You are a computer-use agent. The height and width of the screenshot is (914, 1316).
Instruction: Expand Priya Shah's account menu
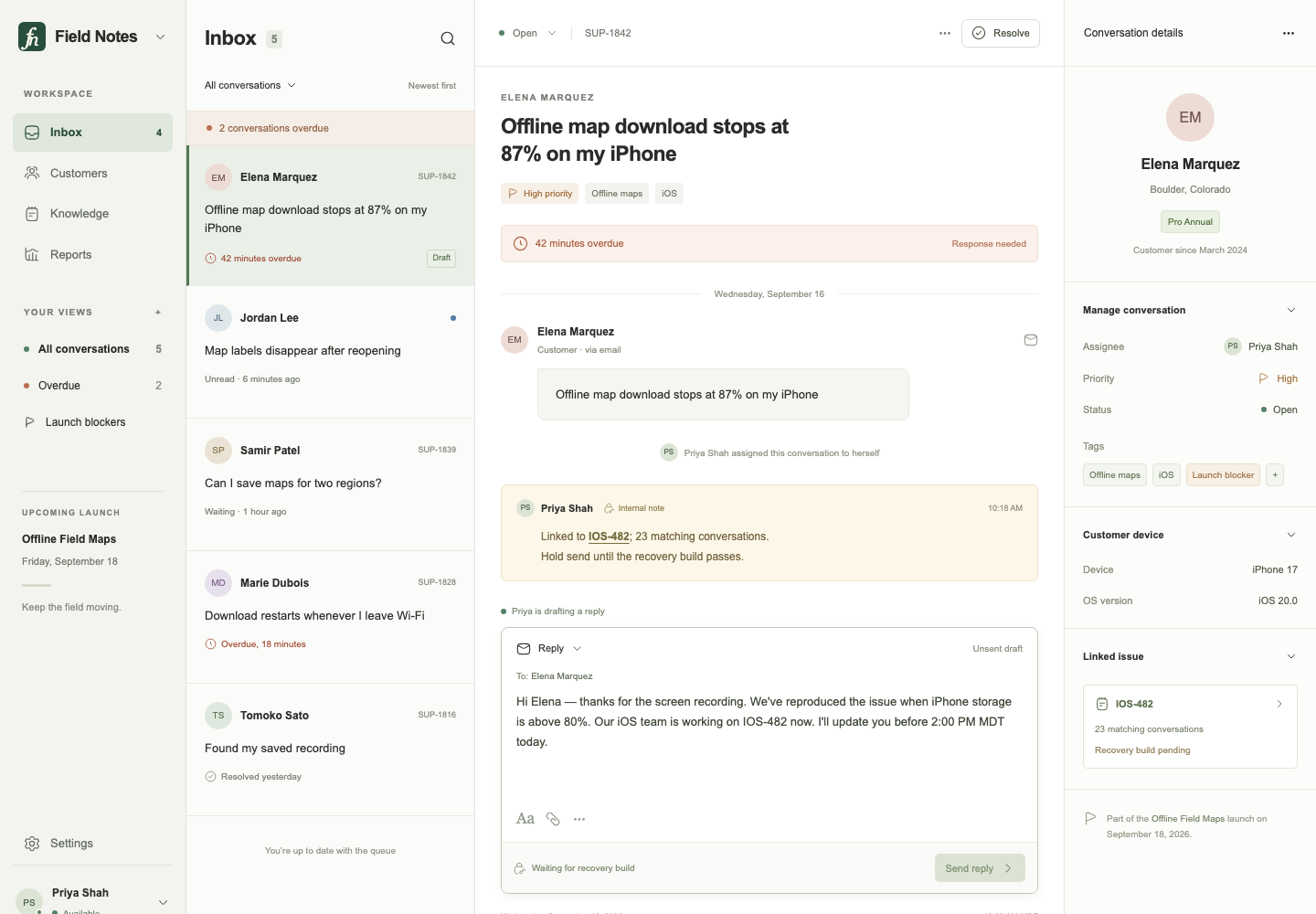163,903
